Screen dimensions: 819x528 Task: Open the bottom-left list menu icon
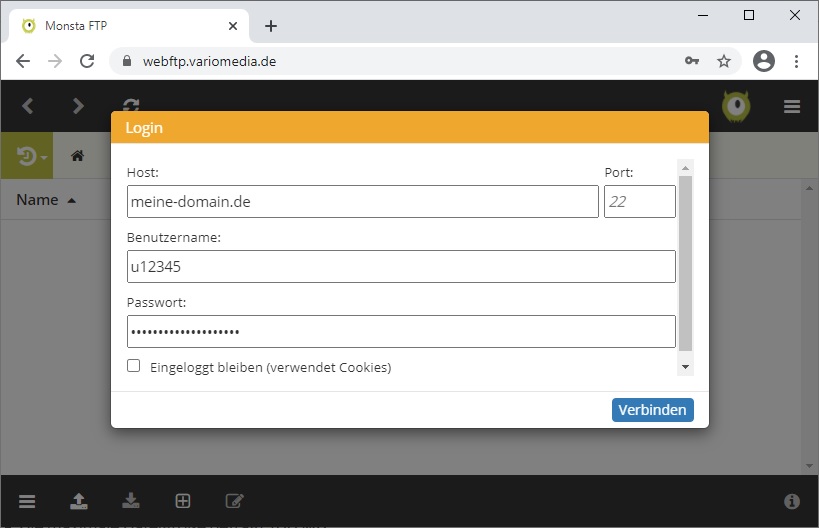tap(27, 501)
